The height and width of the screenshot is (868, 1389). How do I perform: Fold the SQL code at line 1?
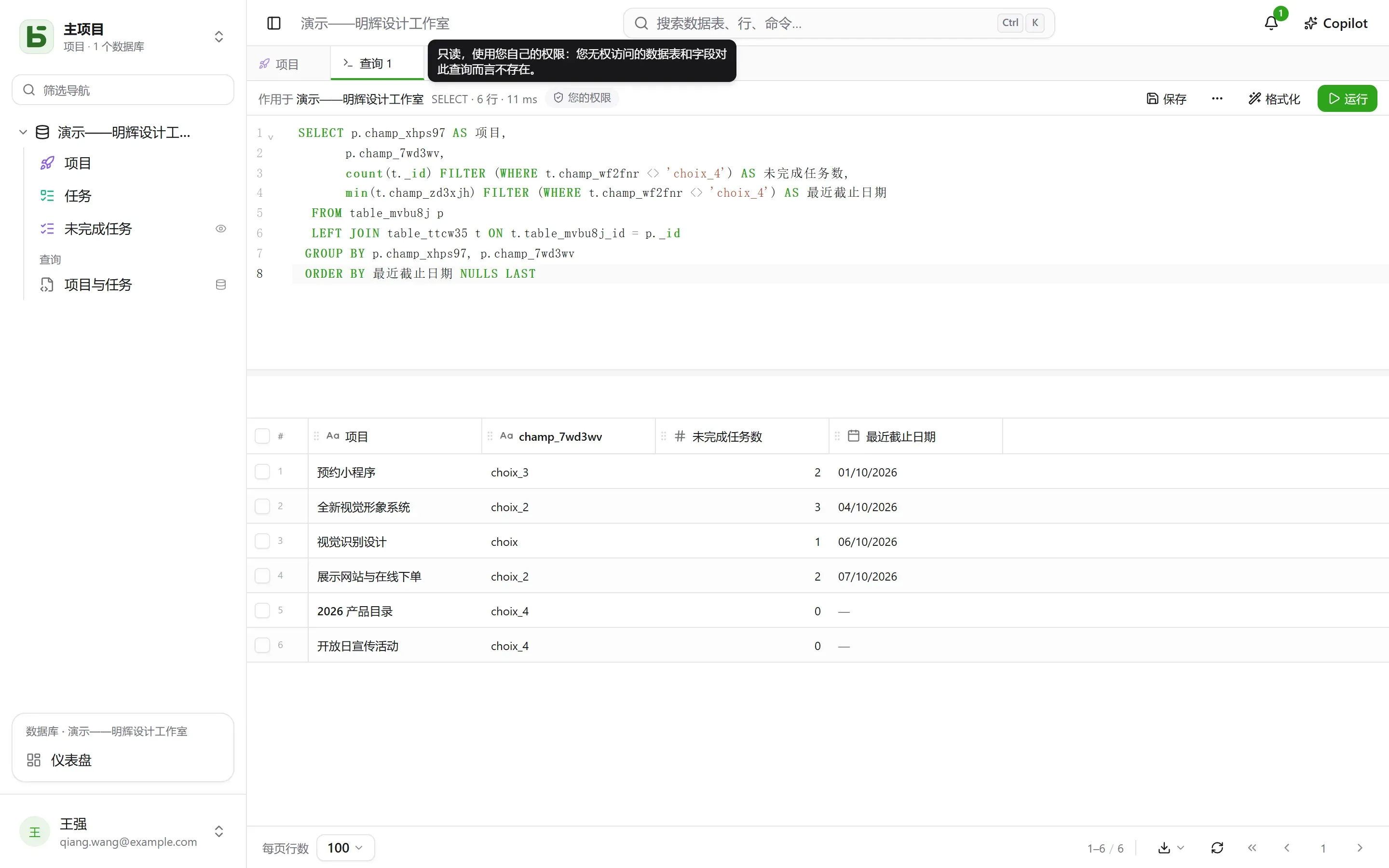click(x=271, y=137)
